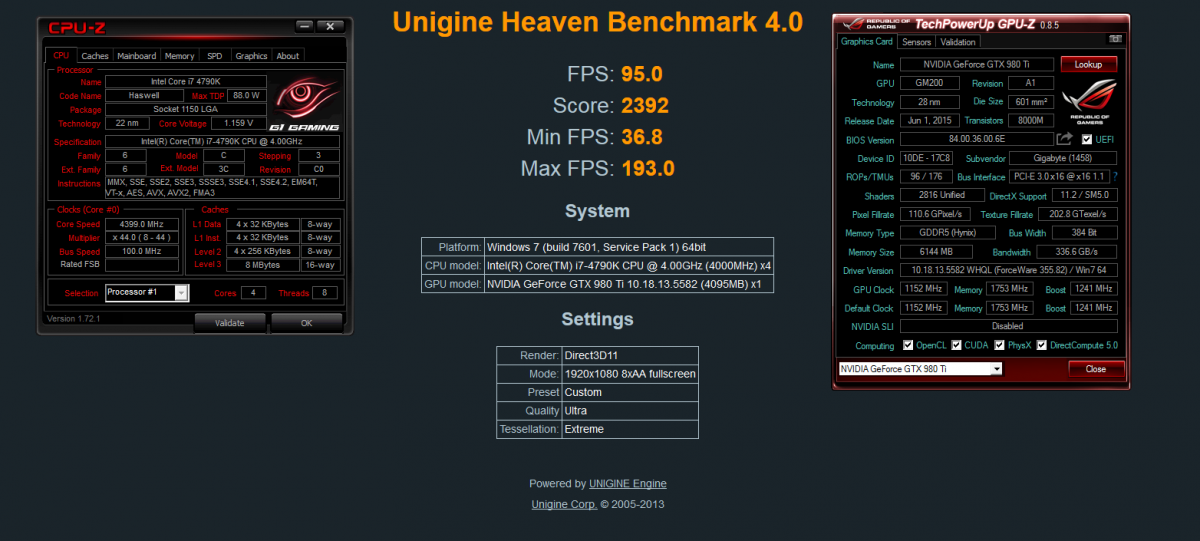
Task: Open the UNIGINE Engine link
Action: 628,483
